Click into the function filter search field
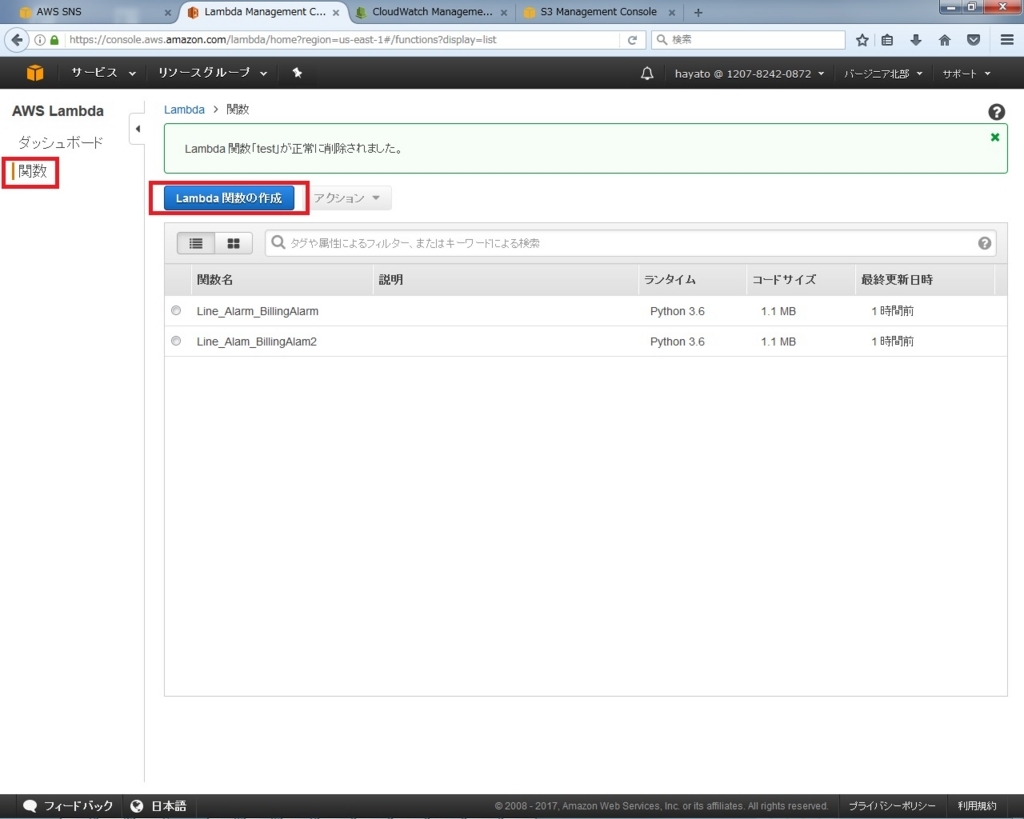Screen dimensions: 1024x819 630,243
